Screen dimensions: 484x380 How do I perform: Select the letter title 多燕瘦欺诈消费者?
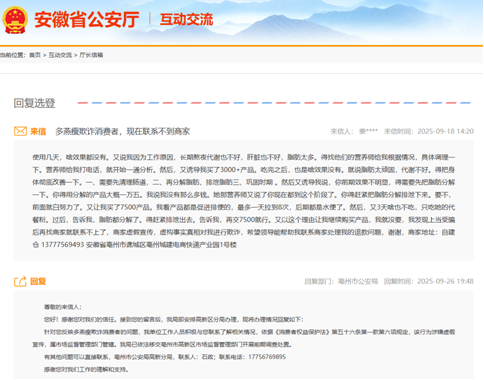(122, 131)
